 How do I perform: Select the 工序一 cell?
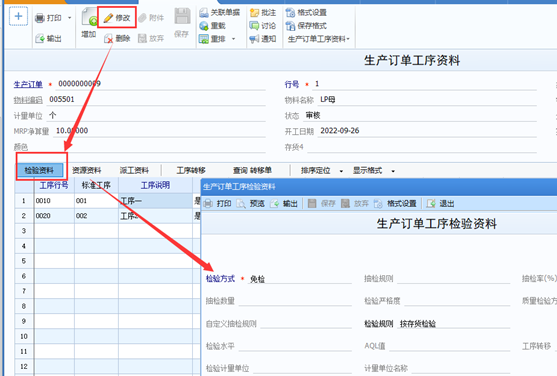[x=156, y=201]
